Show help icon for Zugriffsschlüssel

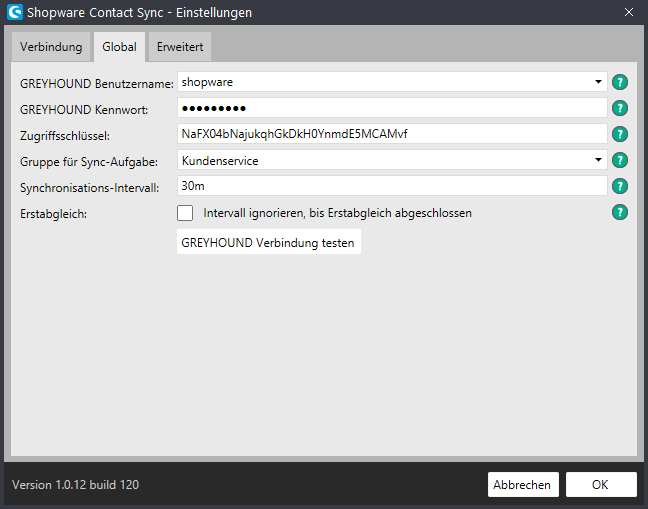point(619,134)
